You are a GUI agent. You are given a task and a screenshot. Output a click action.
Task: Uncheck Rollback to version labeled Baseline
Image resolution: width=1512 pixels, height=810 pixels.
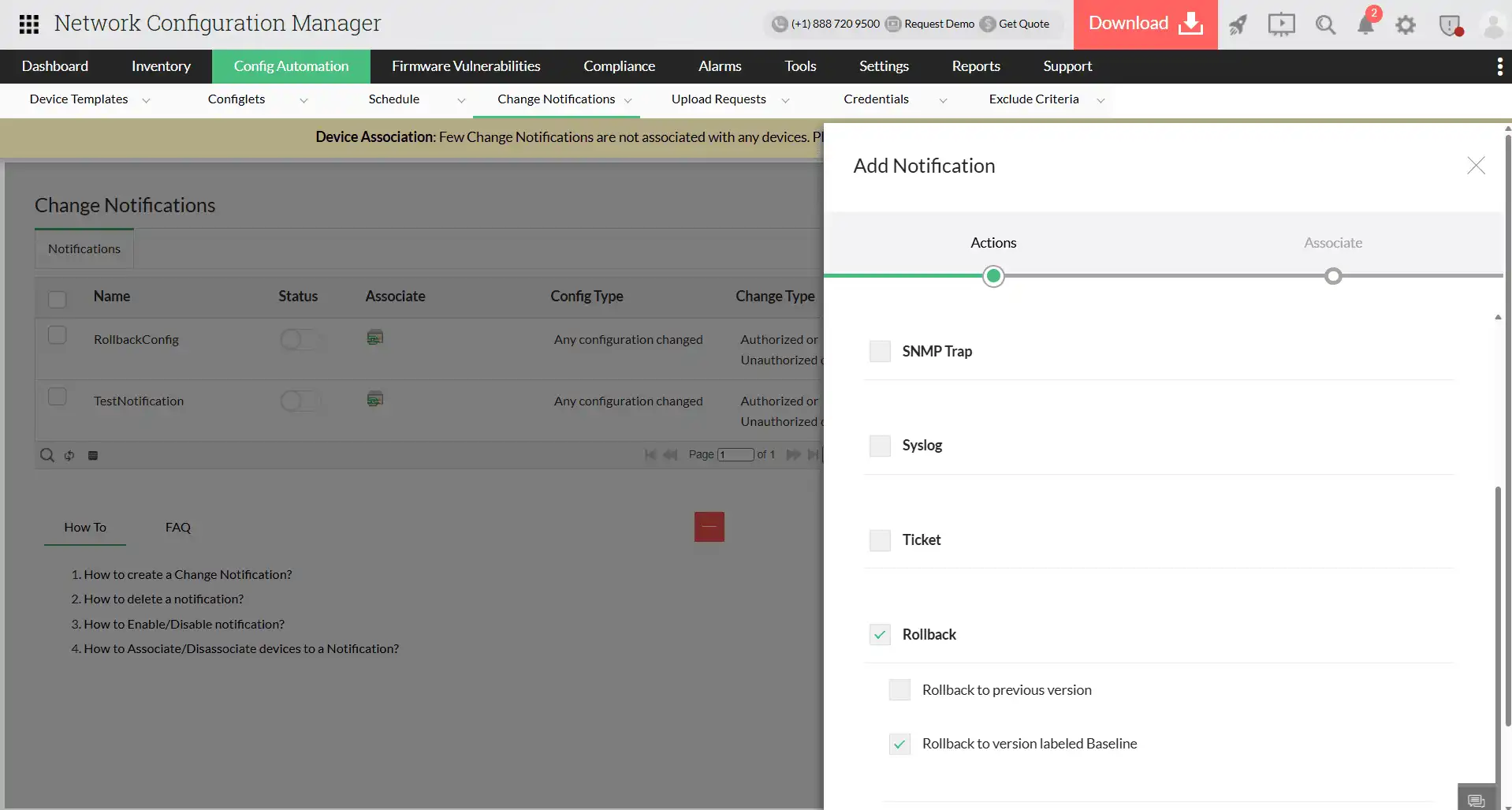tap(899, 743)
